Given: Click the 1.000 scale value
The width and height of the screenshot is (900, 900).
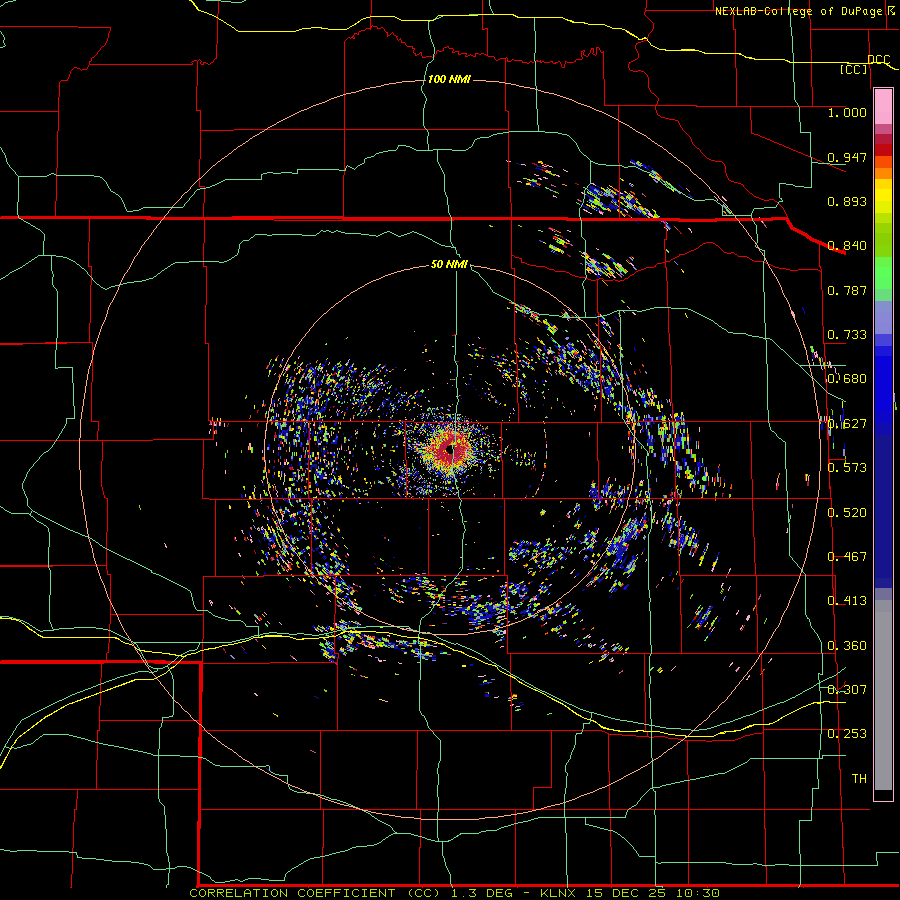Looking at the screenshot, I should click(847, 112).
